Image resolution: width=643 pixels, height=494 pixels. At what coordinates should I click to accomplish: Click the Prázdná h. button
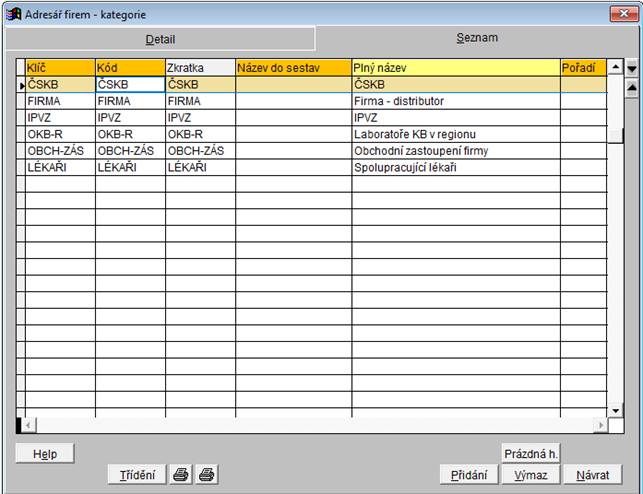530,453
